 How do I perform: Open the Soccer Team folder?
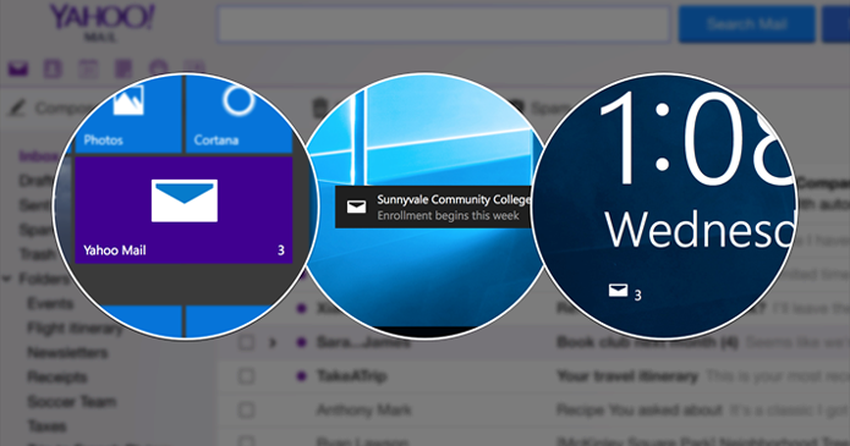click(x=72, y=401)
